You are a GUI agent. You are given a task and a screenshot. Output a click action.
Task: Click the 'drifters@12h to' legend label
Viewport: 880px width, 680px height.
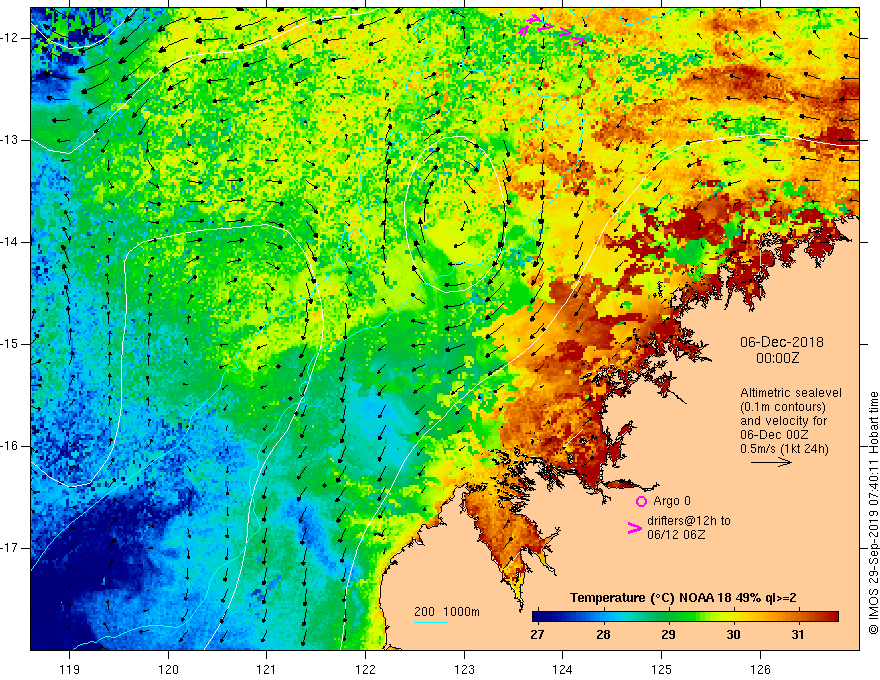[689, 521]
